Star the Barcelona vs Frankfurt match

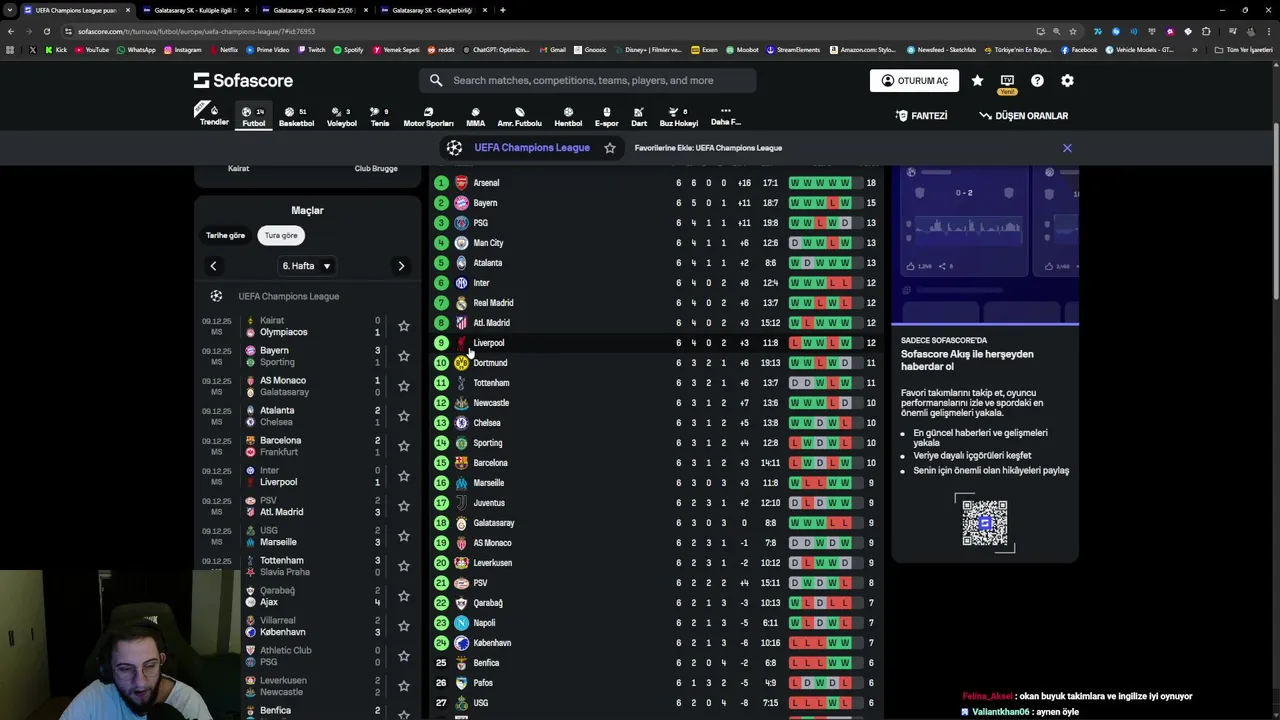pyautogui.click(x=404, y=446)
